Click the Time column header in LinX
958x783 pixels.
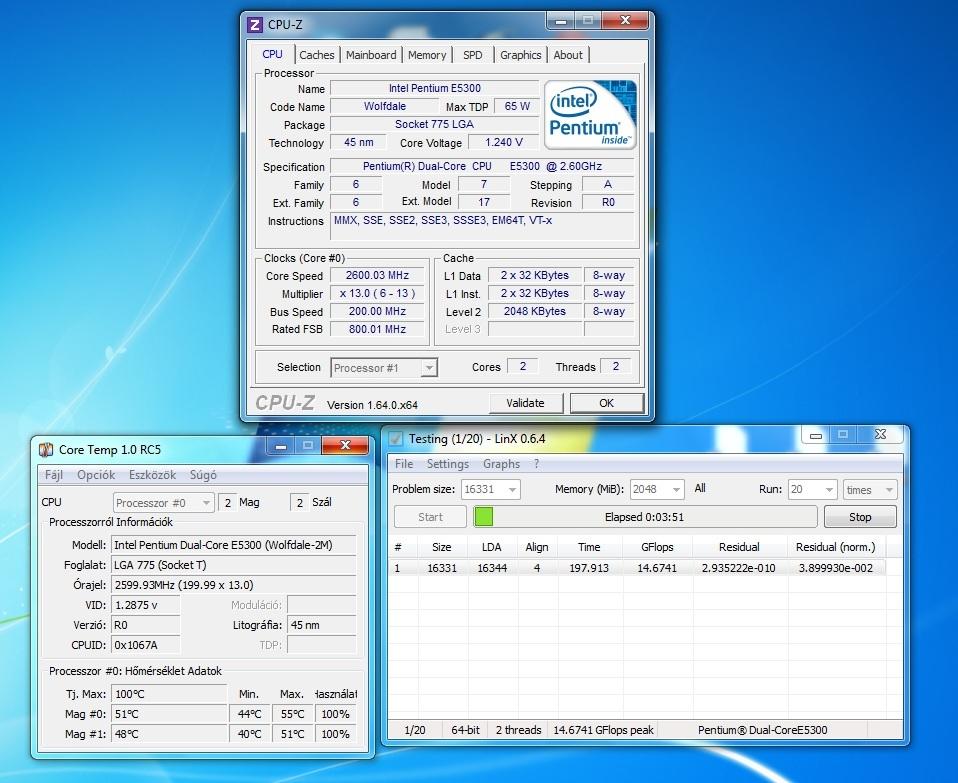point(589,547)
